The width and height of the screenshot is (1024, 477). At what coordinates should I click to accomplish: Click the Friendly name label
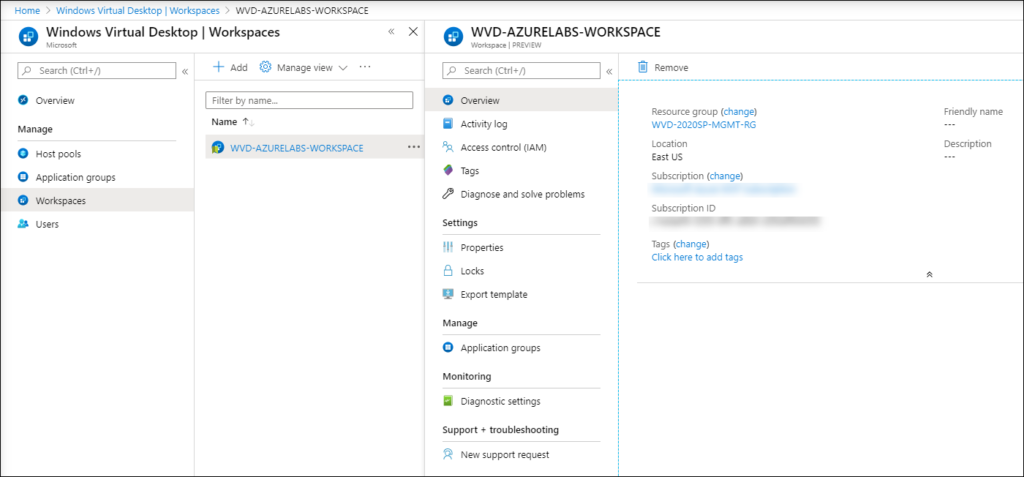tap(973, 112)
